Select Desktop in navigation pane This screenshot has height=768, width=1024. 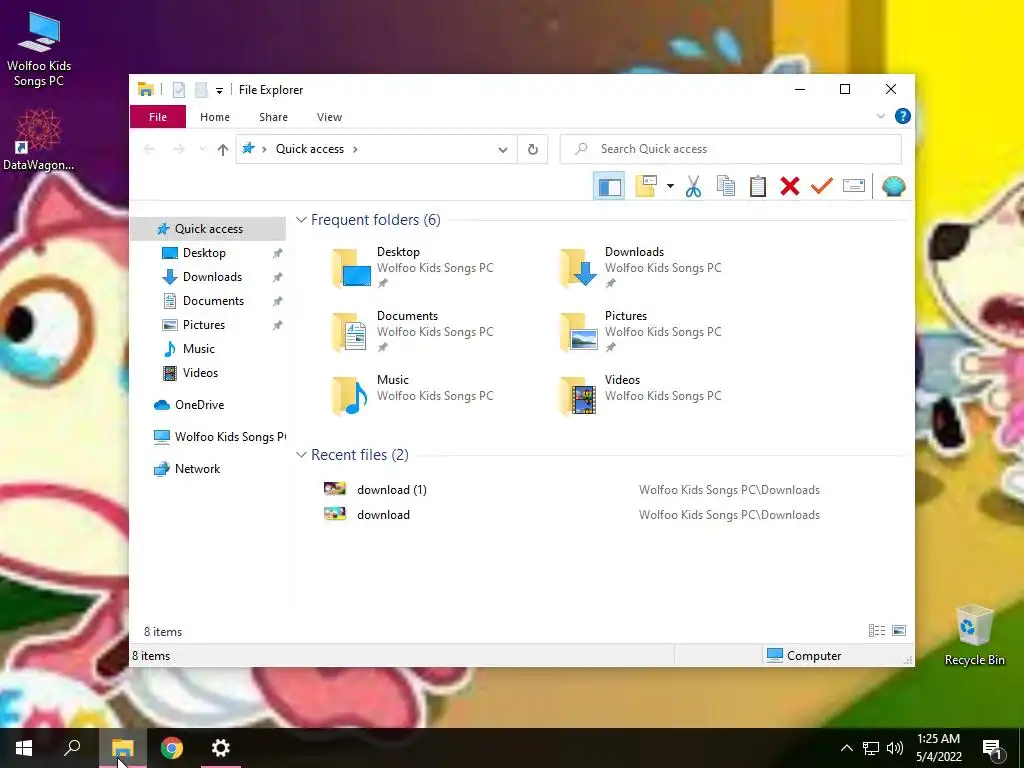click(x=204, y=253)
